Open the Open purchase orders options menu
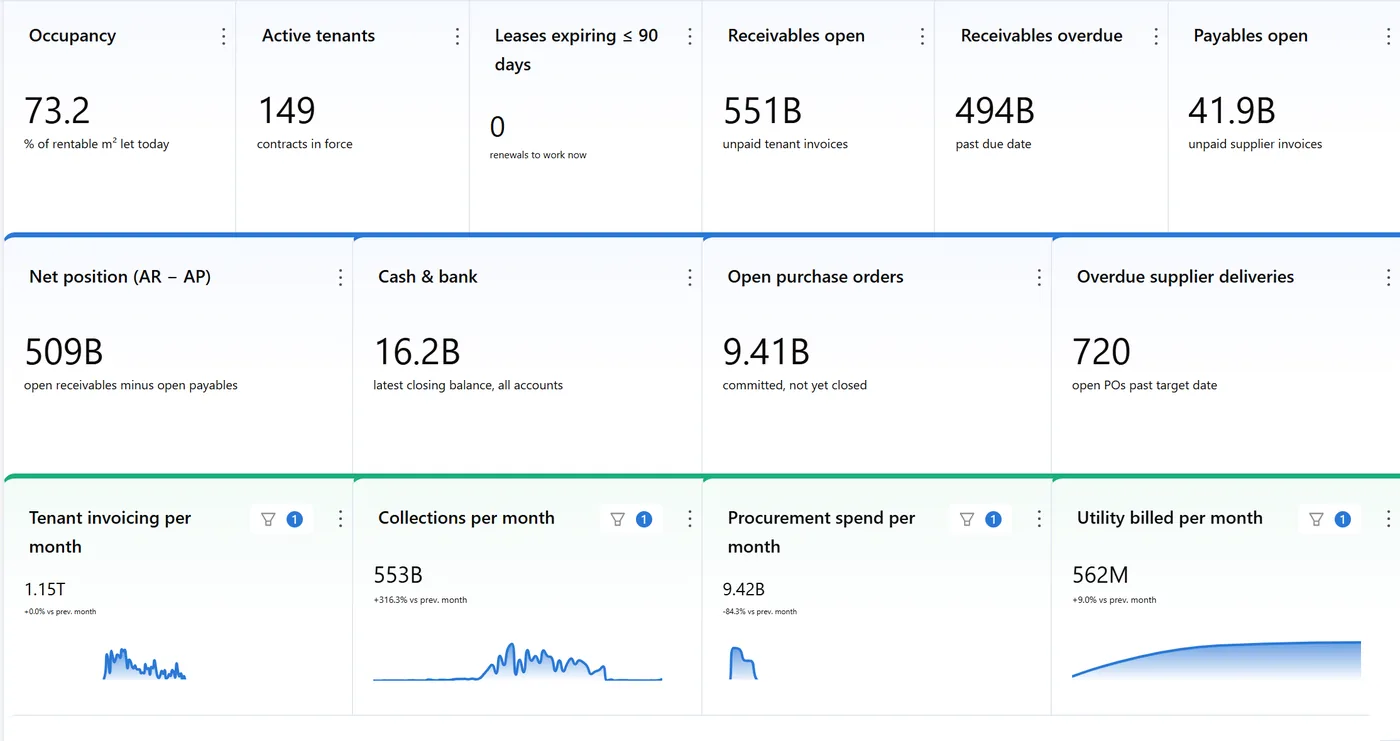Screen dimensions: 1400x741 coord(1039,277)
